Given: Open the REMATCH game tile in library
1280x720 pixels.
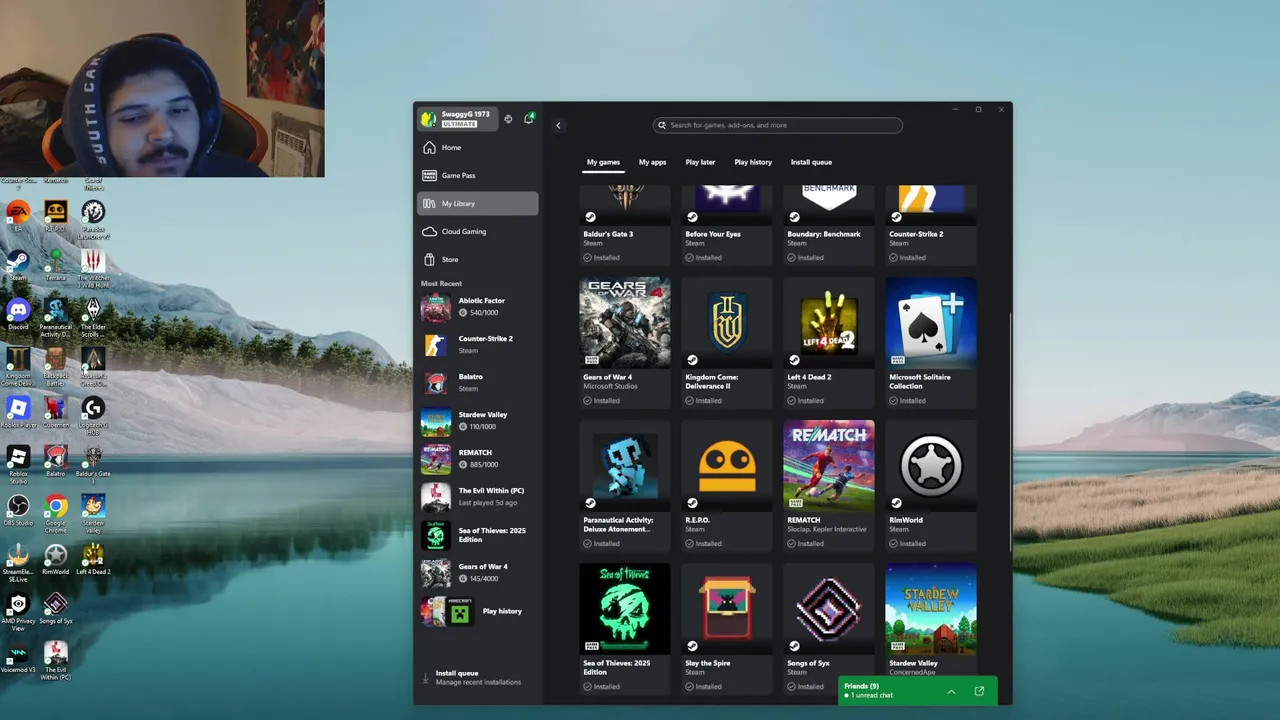Looking at the screenshot, I should pyautogui.click(x=829, y=485).
